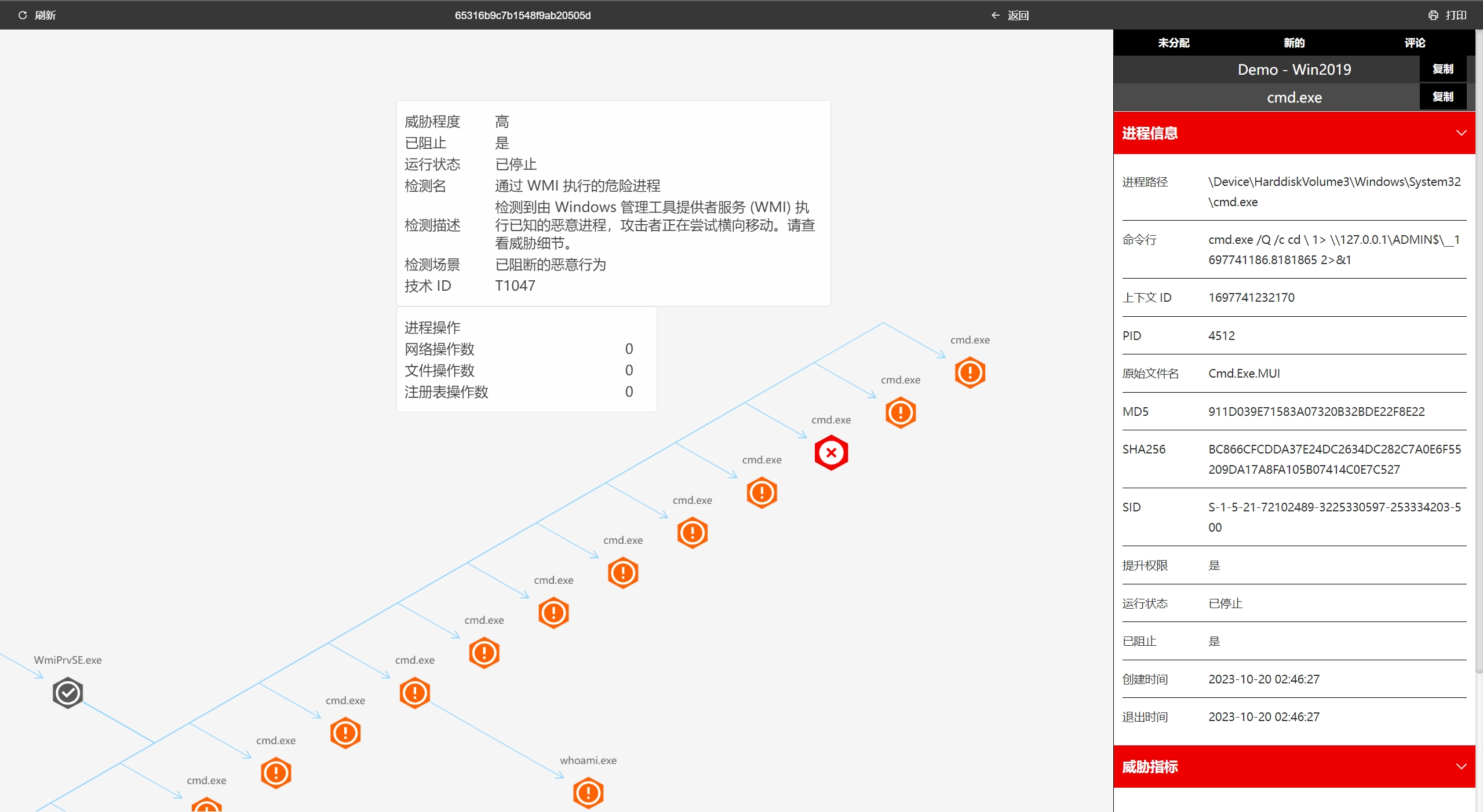Collapse the 进程信息 section chevron
1483x812 pixels.
(1461, 133)
